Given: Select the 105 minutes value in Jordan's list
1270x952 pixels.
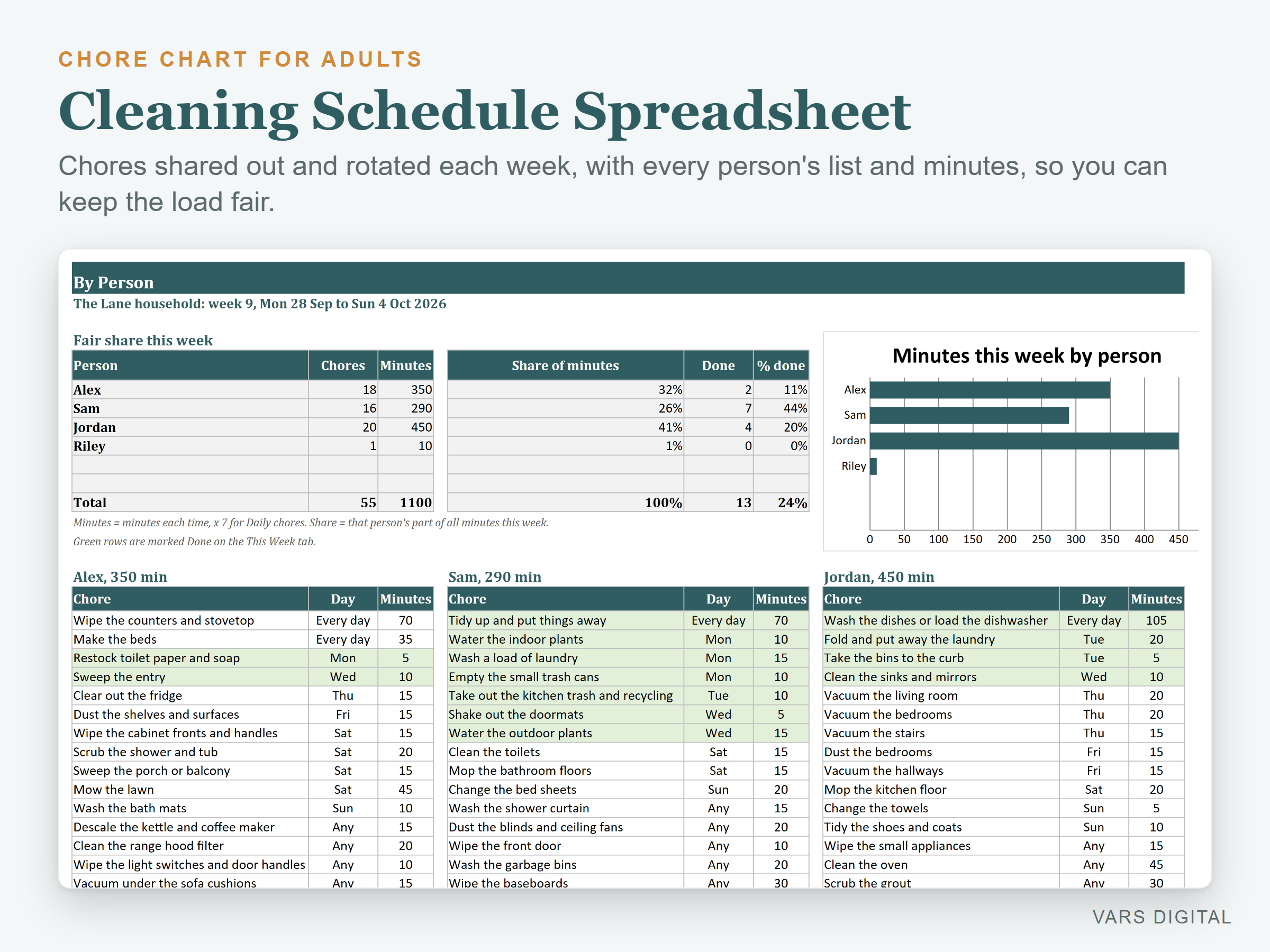Looking at the screenshot, I should pyautogui.click(x=1156, y=620).
